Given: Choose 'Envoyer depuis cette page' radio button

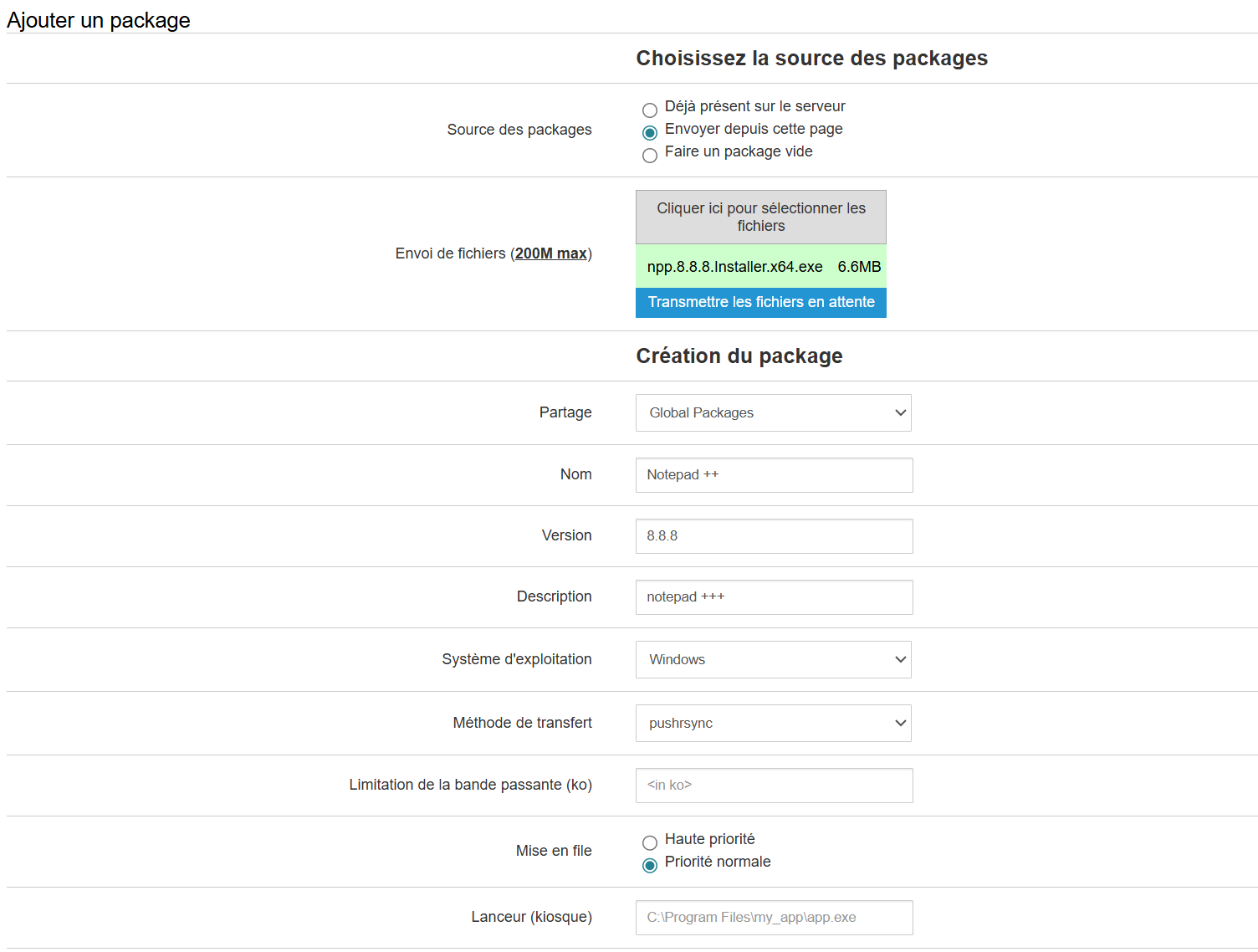Looking at the screenshot, I should [650, 133].
